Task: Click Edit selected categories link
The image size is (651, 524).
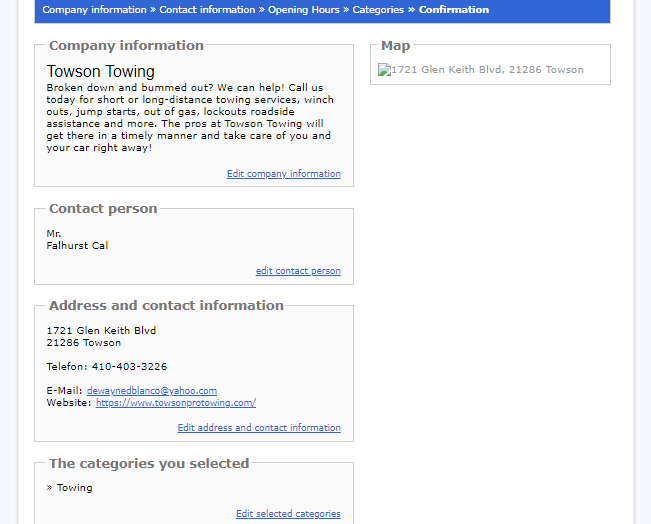Action: 288,514
